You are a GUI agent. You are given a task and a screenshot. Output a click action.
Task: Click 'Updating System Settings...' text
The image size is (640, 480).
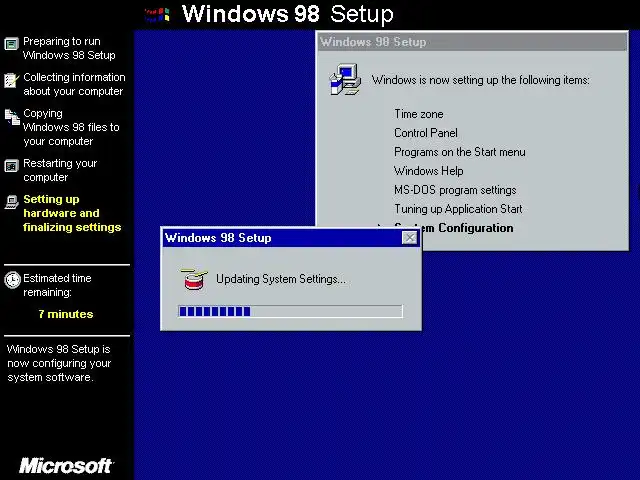tap(281, 279)
